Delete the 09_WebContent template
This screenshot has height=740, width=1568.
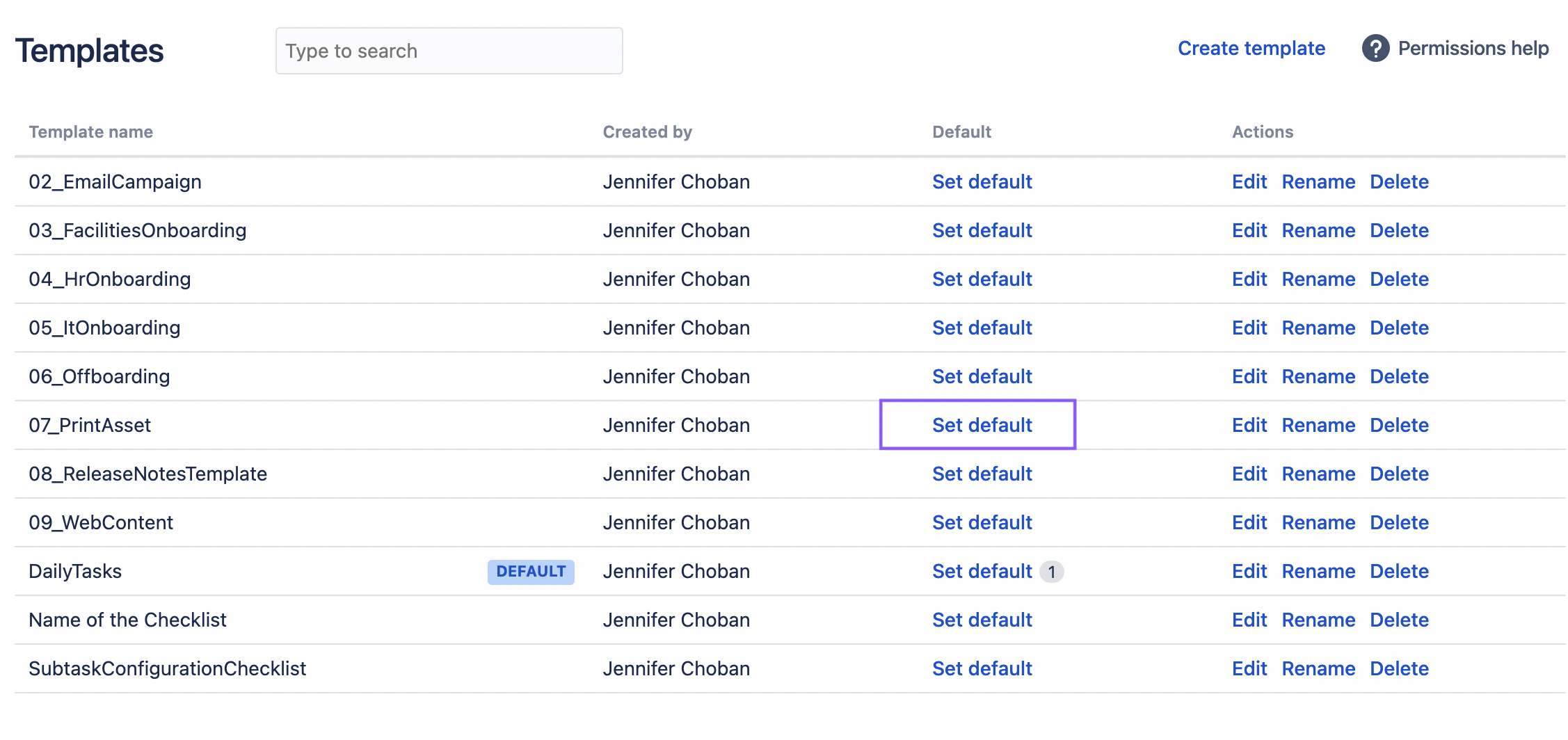(x=1398, y=522)
